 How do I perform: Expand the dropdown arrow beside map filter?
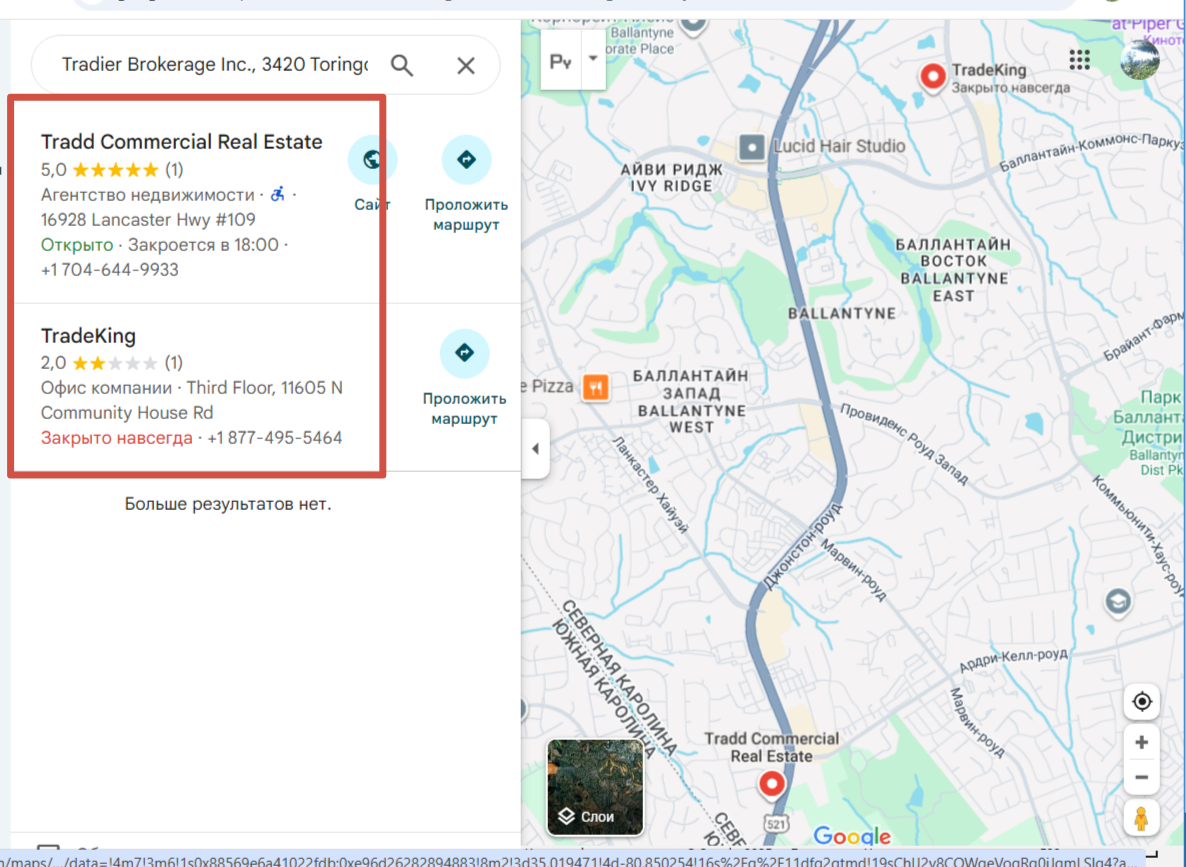pos(593,59)
